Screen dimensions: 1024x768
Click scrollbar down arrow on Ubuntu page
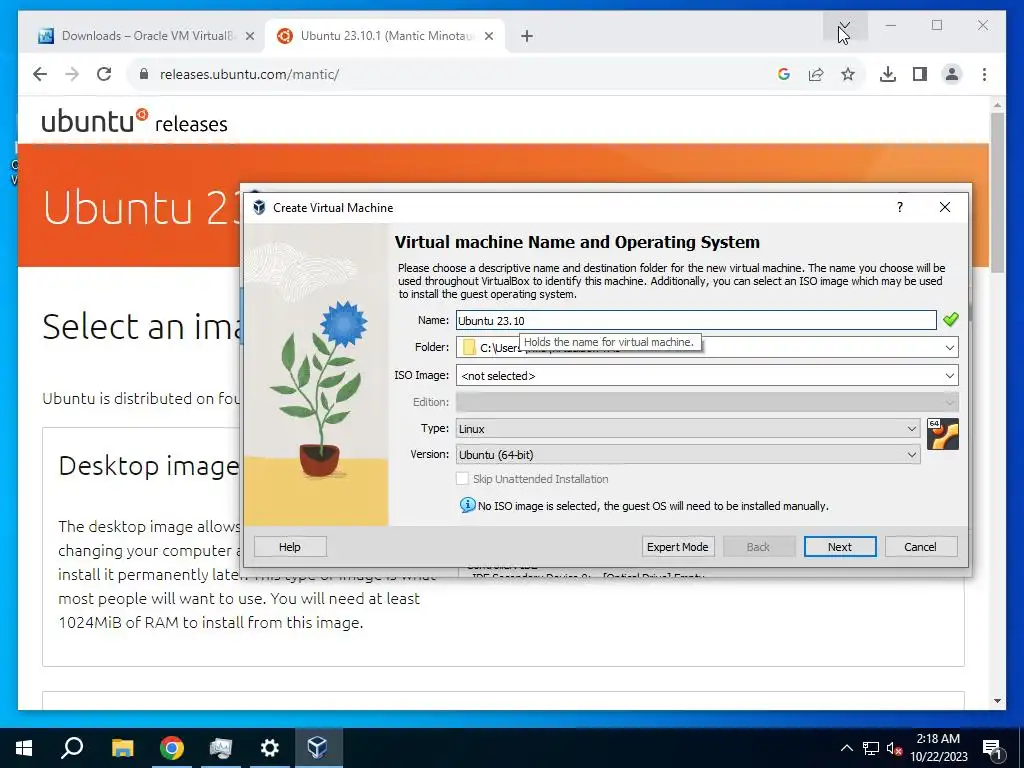[x=997, y=701]
